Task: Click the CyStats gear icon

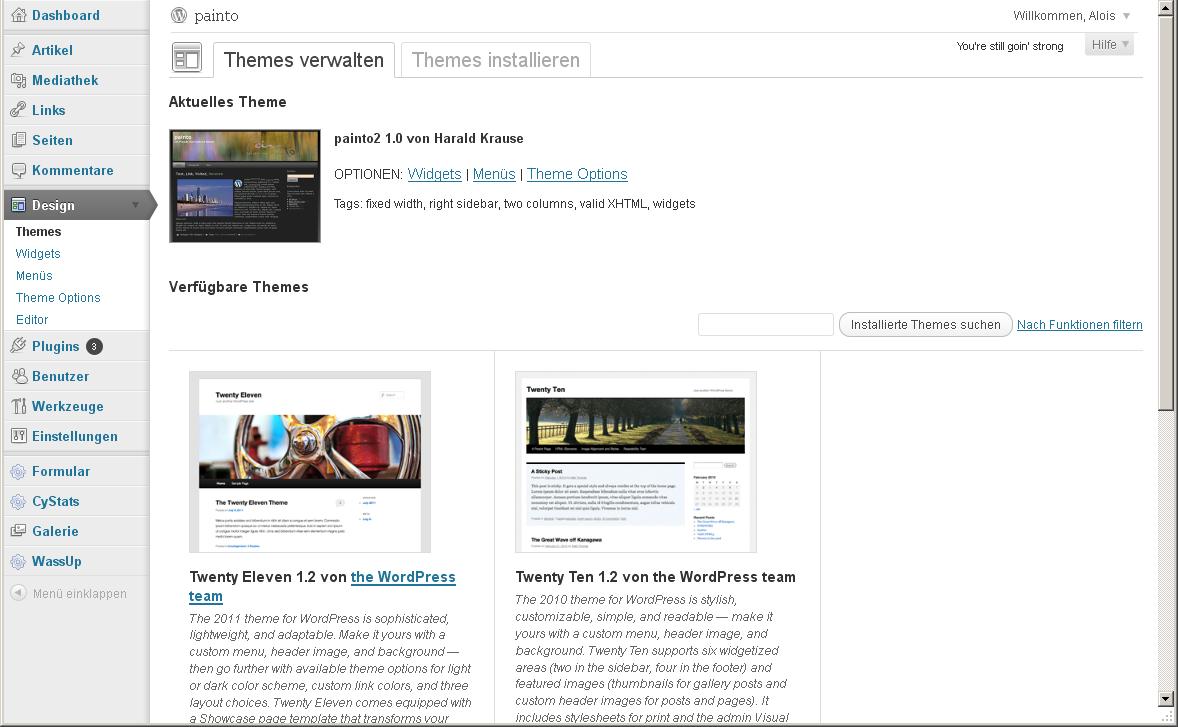Action: 18,502
